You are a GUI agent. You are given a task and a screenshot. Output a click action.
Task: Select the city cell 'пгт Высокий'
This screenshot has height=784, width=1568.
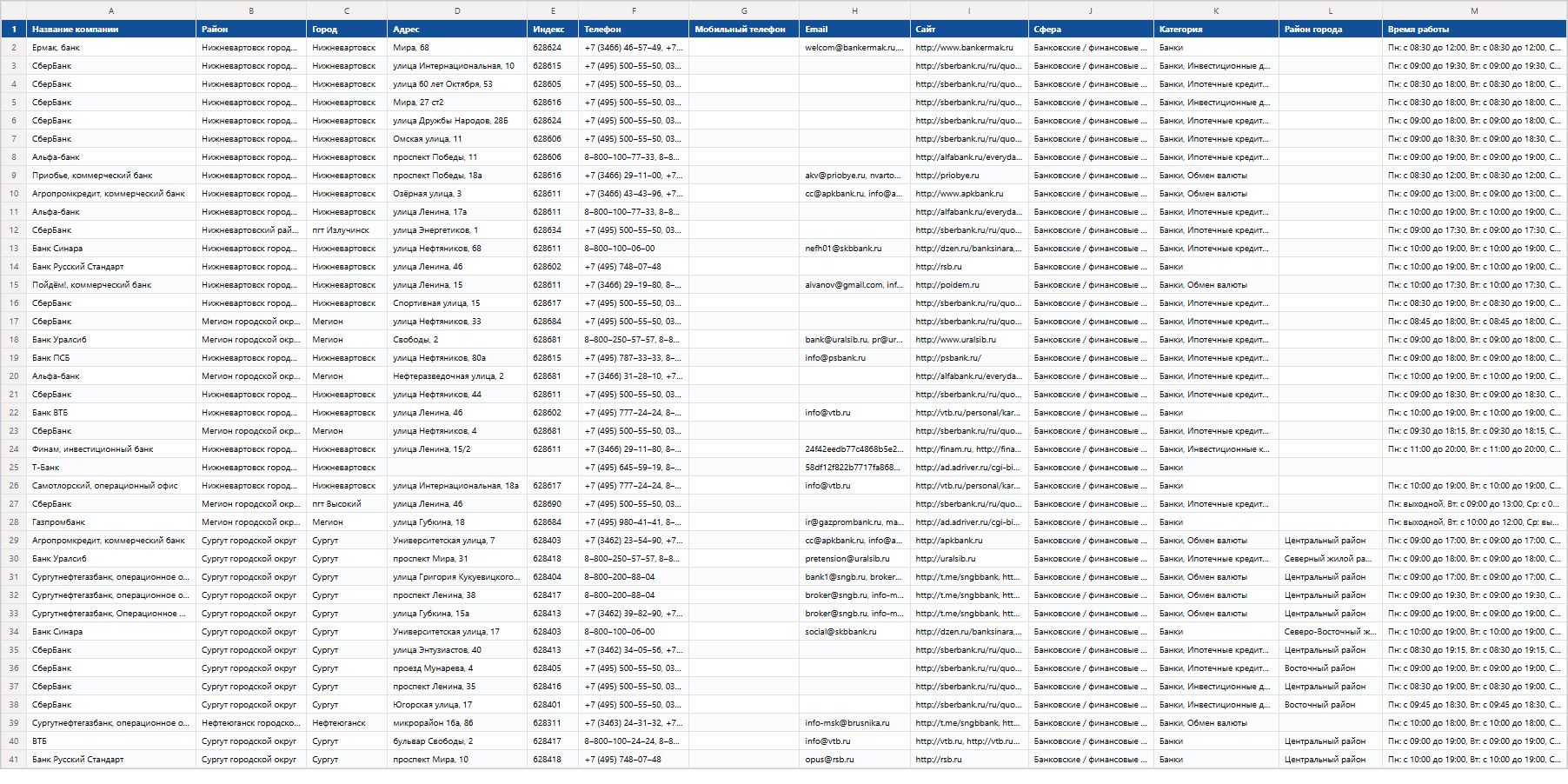(x=347, y=504)
